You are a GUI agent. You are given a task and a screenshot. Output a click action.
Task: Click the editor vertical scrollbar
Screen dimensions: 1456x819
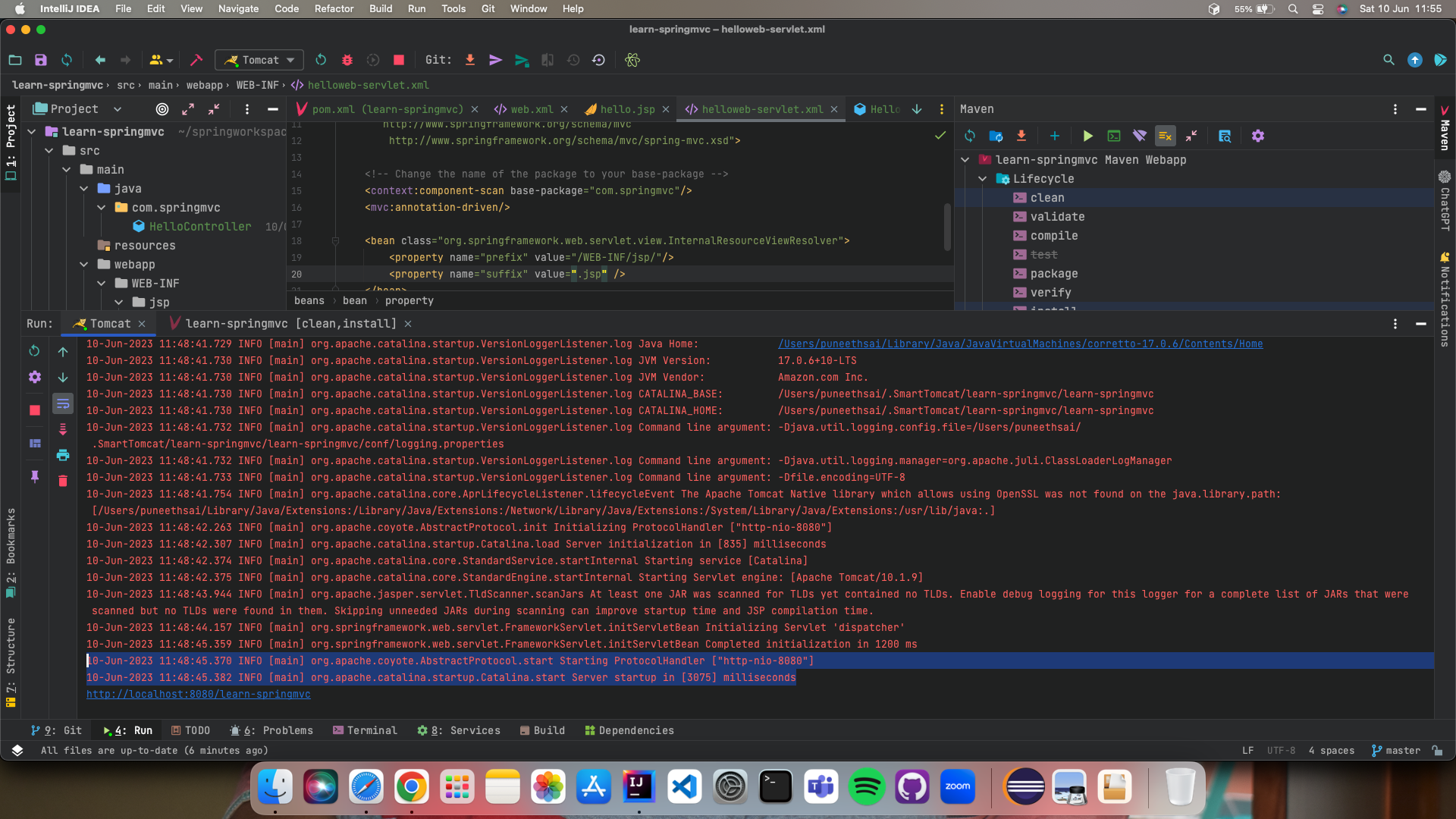946,226
